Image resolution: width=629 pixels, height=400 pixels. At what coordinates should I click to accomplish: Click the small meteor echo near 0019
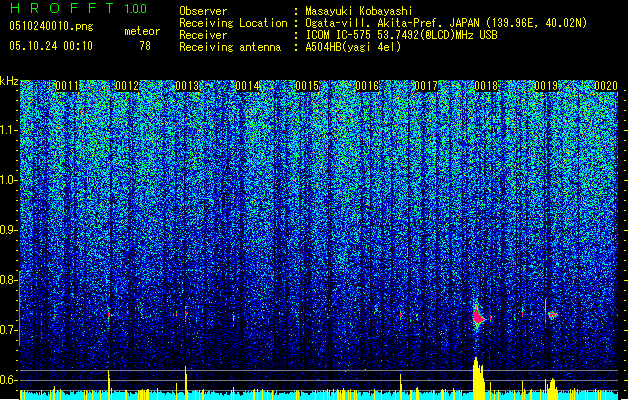(x=553, y=315)
